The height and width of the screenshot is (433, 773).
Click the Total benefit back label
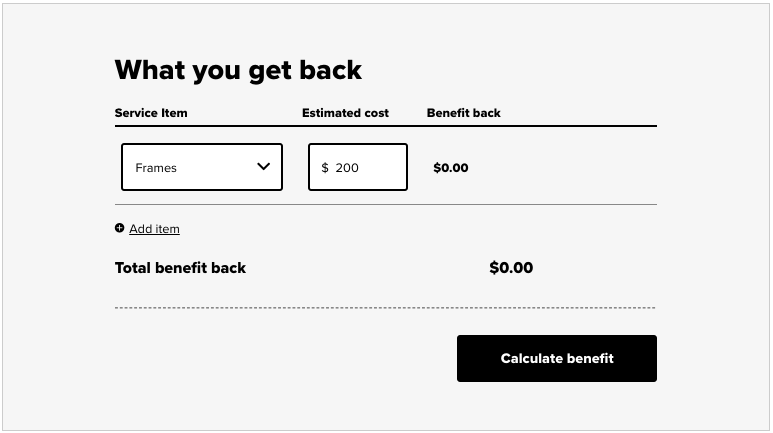(180, 268)
